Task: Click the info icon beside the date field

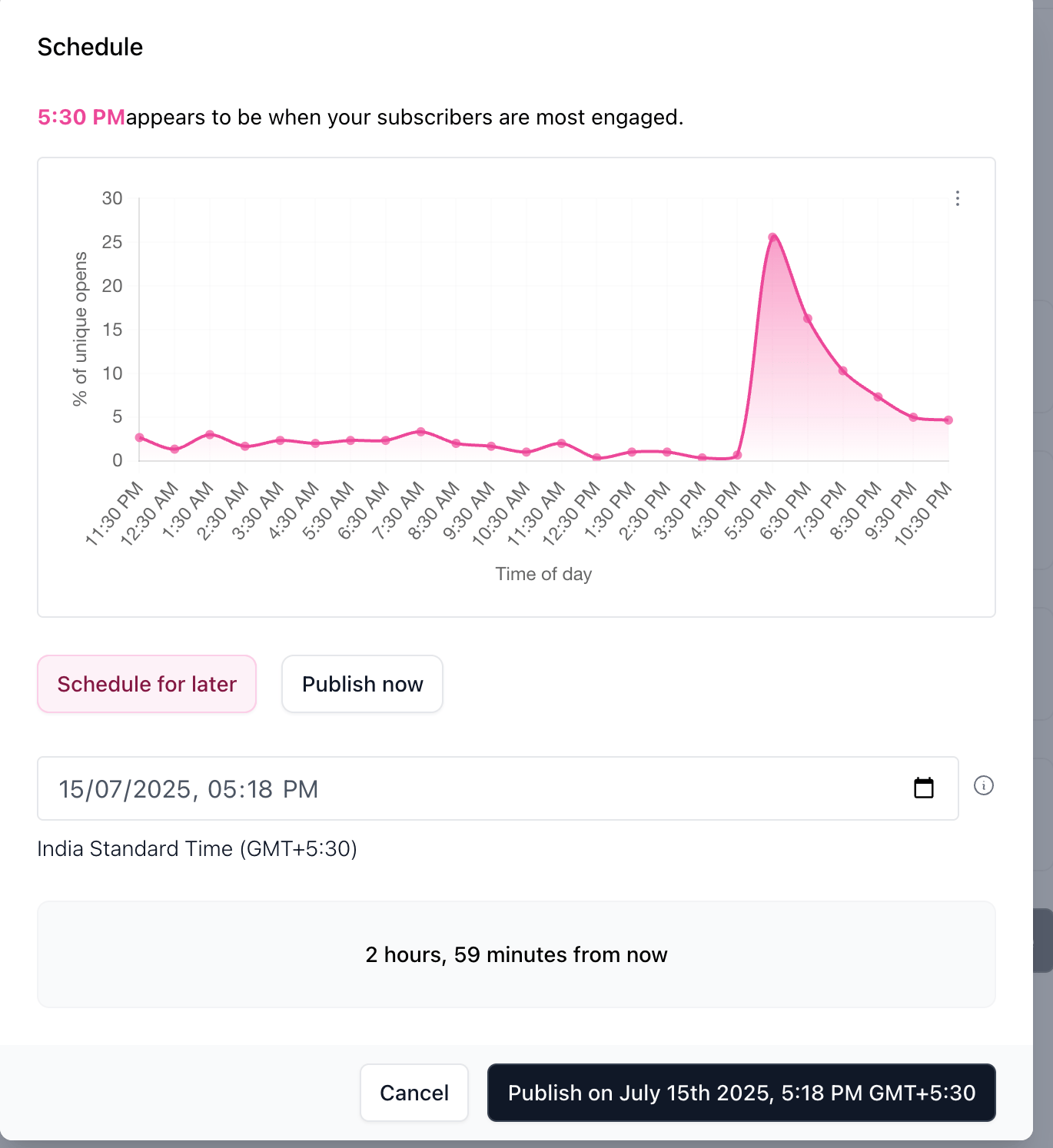Action: point(985,786)
